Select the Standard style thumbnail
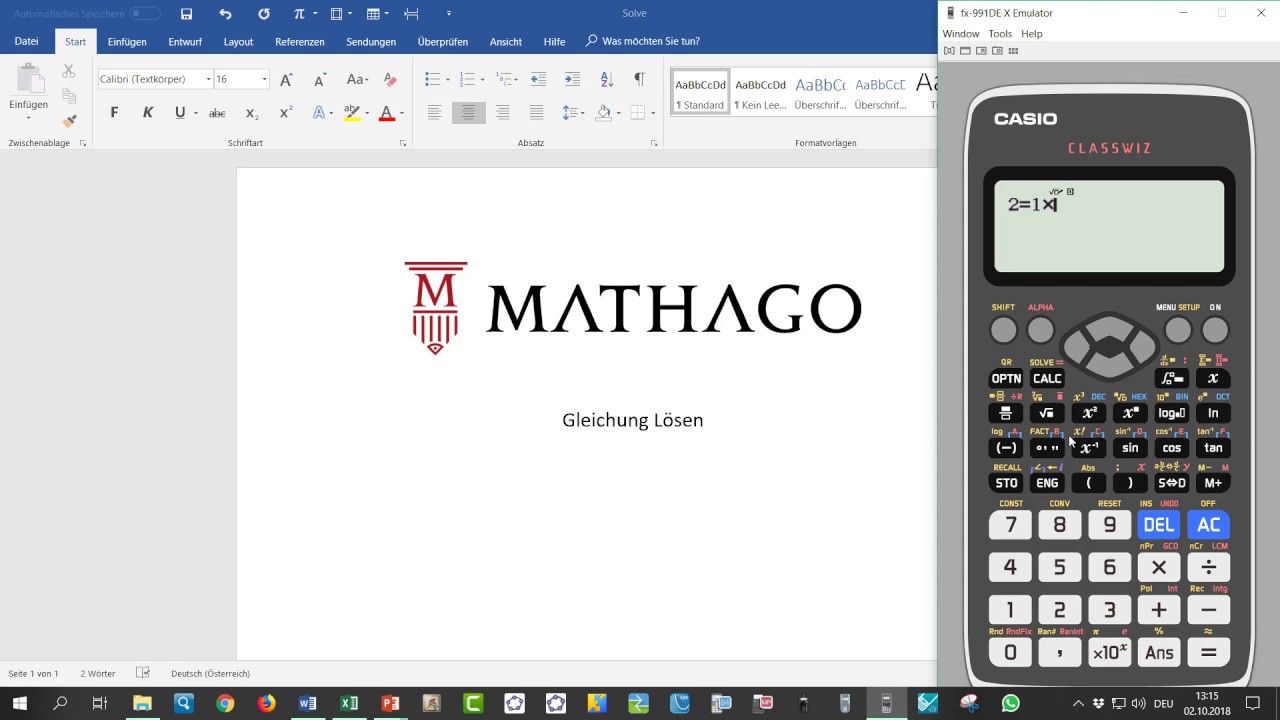The image size is (1280, 720). point(700,92)
